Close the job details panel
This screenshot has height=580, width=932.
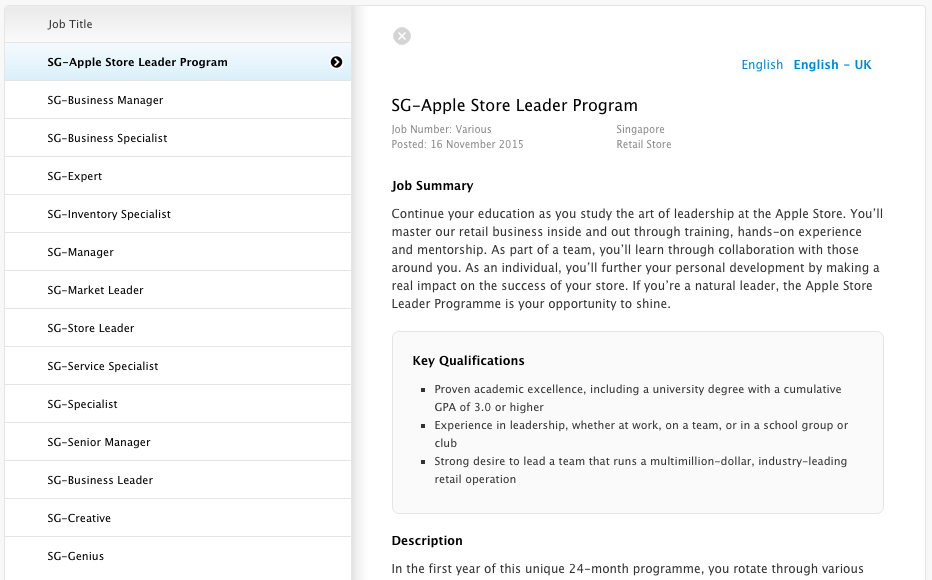click(x=402, y=36)
